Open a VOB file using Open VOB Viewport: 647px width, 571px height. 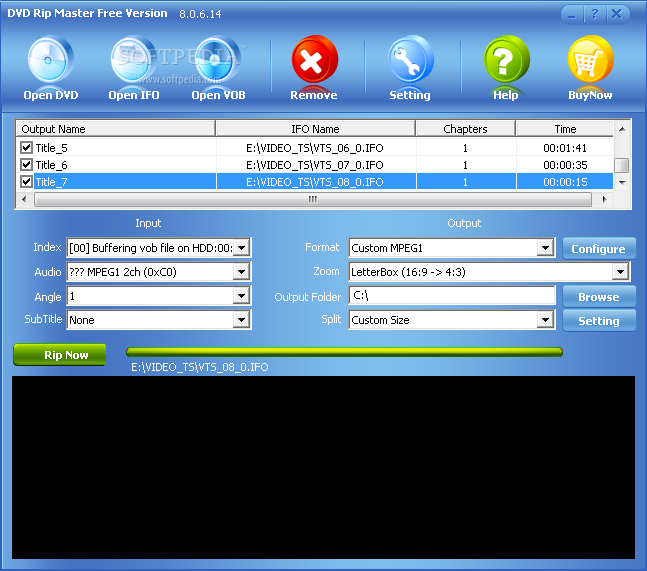coord(218,60)
